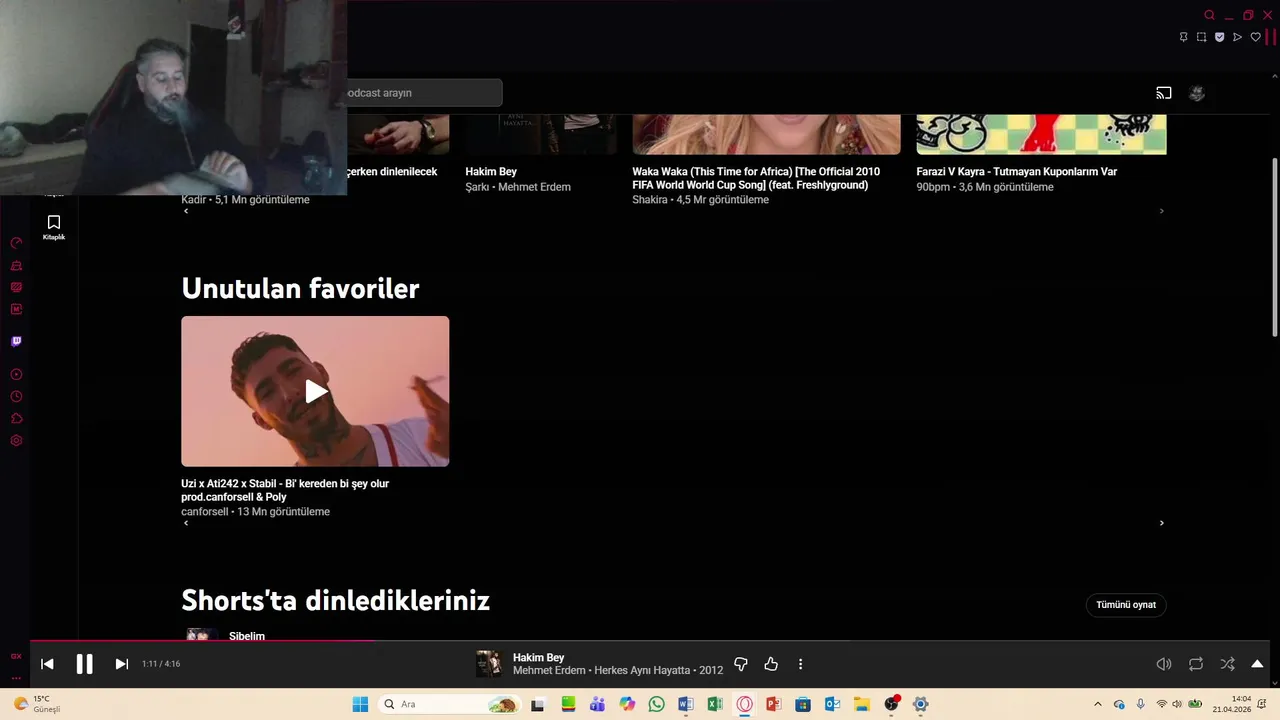Toggle shuffle mode
Viewport: 1280px width, 720px height.
pyautogui.click(x=1227, y=664)
